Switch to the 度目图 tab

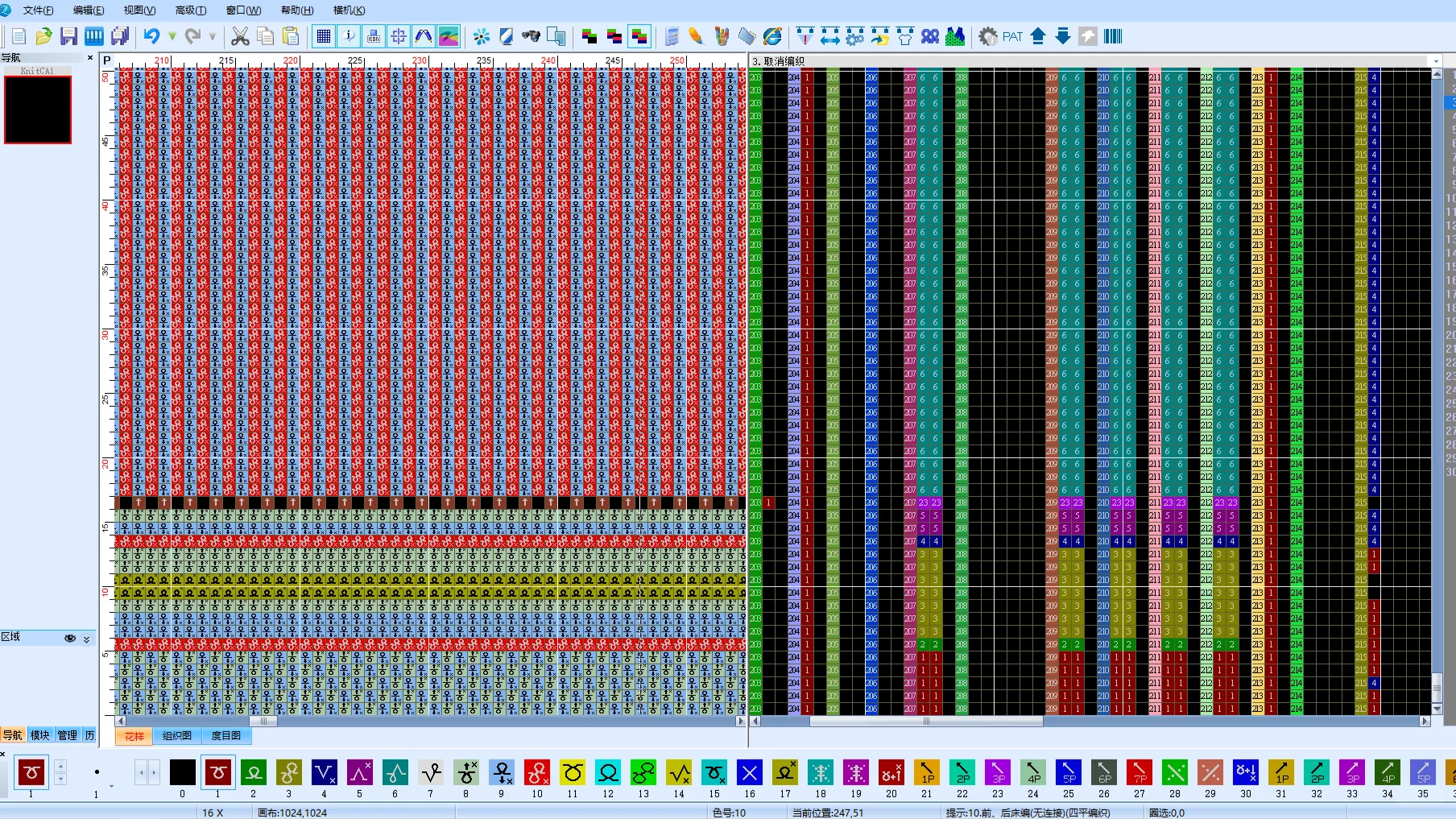click(226, 736)
